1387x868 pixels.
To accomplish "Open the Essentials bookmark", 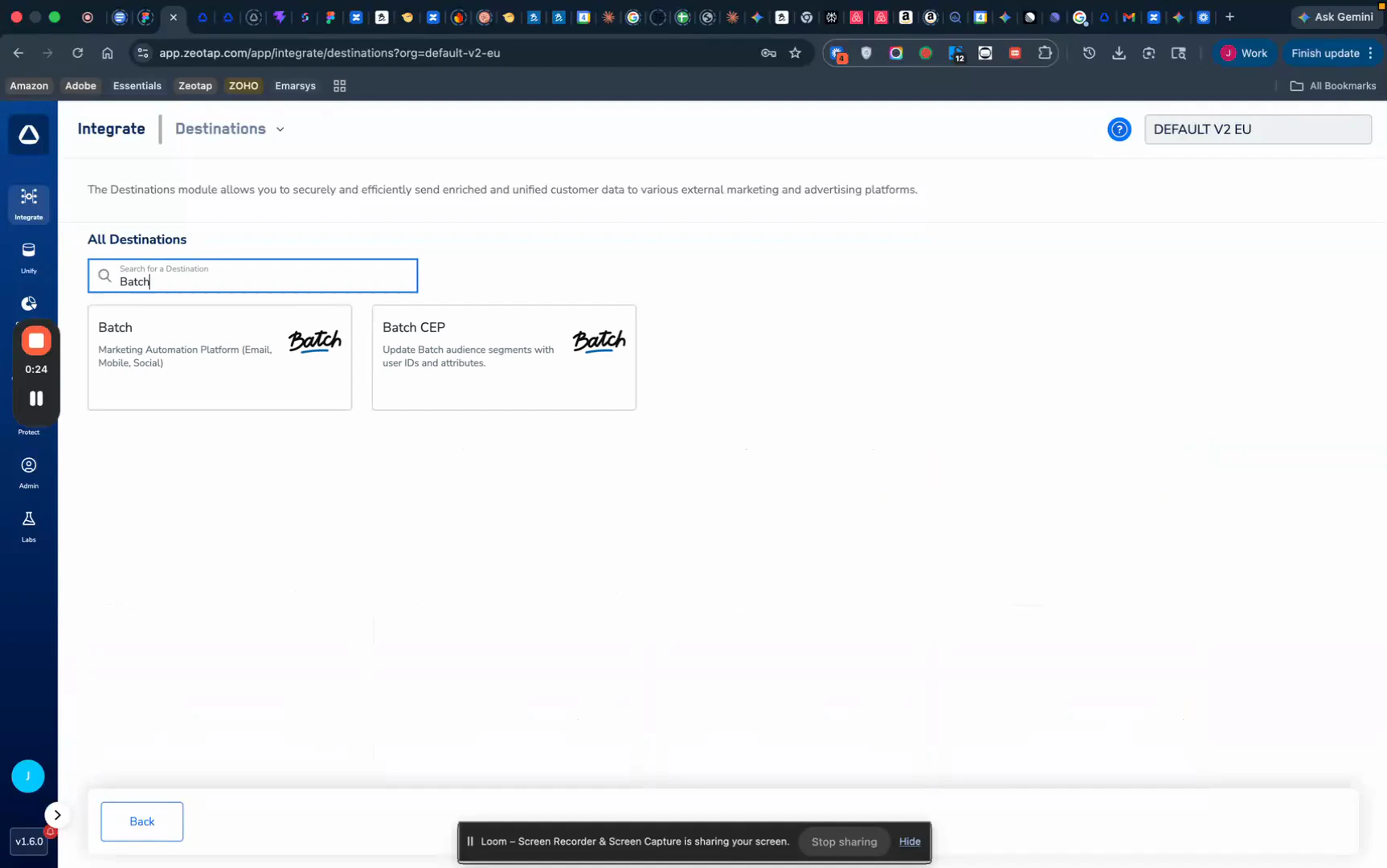I will (137, 86).
